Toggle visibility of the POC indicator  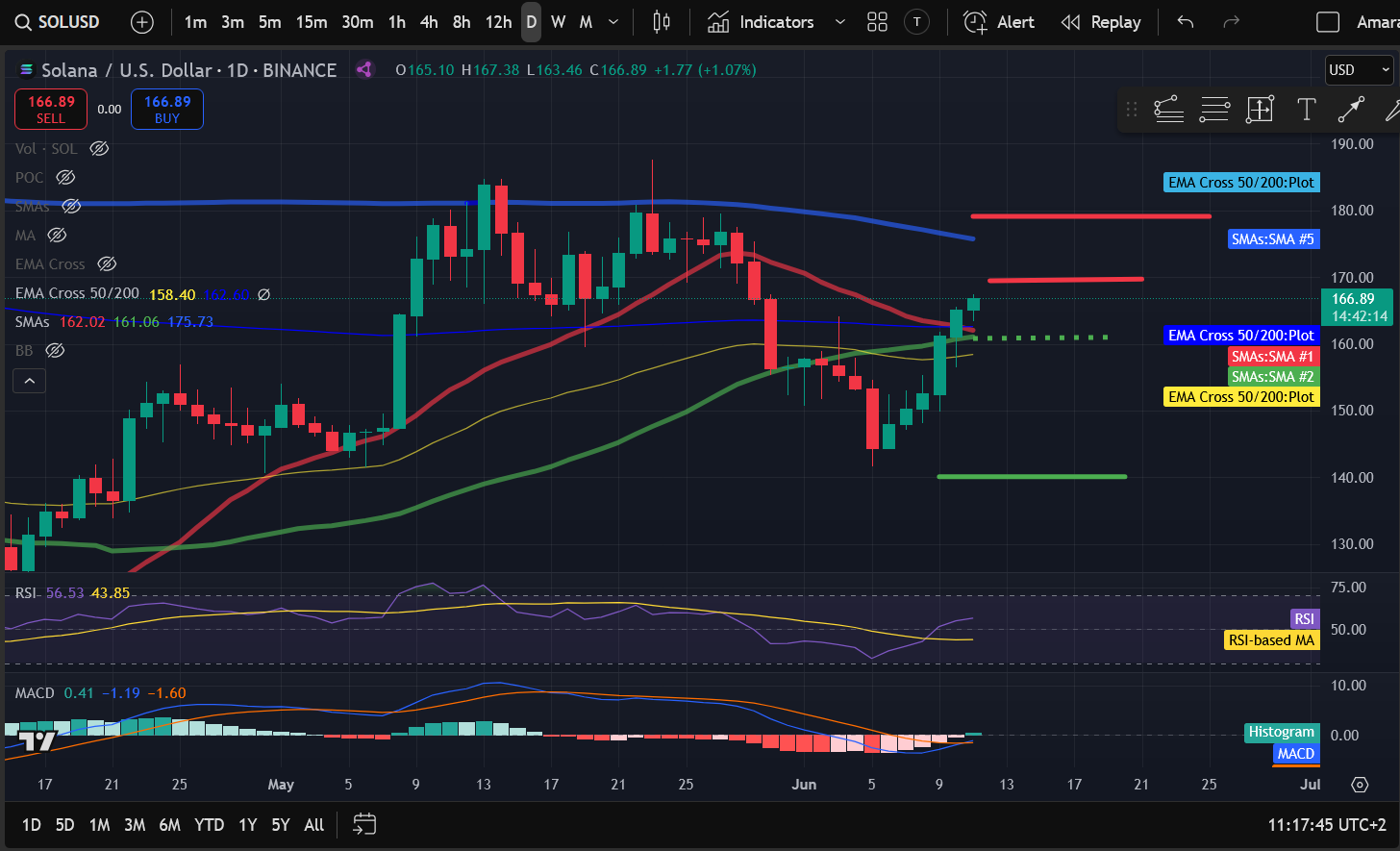65,178
